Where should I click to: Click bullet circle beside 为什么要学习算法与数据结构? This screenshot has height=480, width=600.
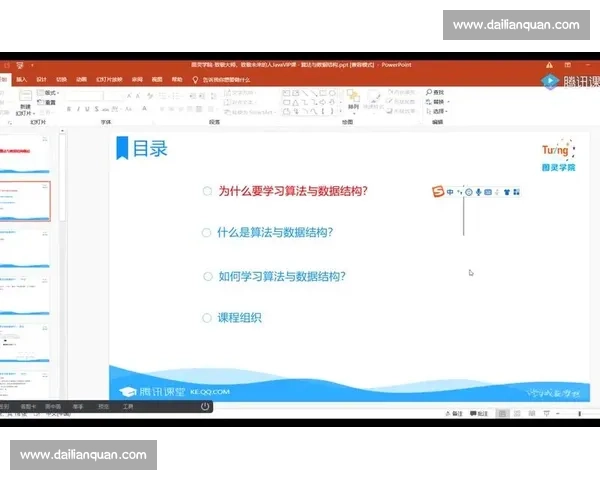[x=207, y=191]
